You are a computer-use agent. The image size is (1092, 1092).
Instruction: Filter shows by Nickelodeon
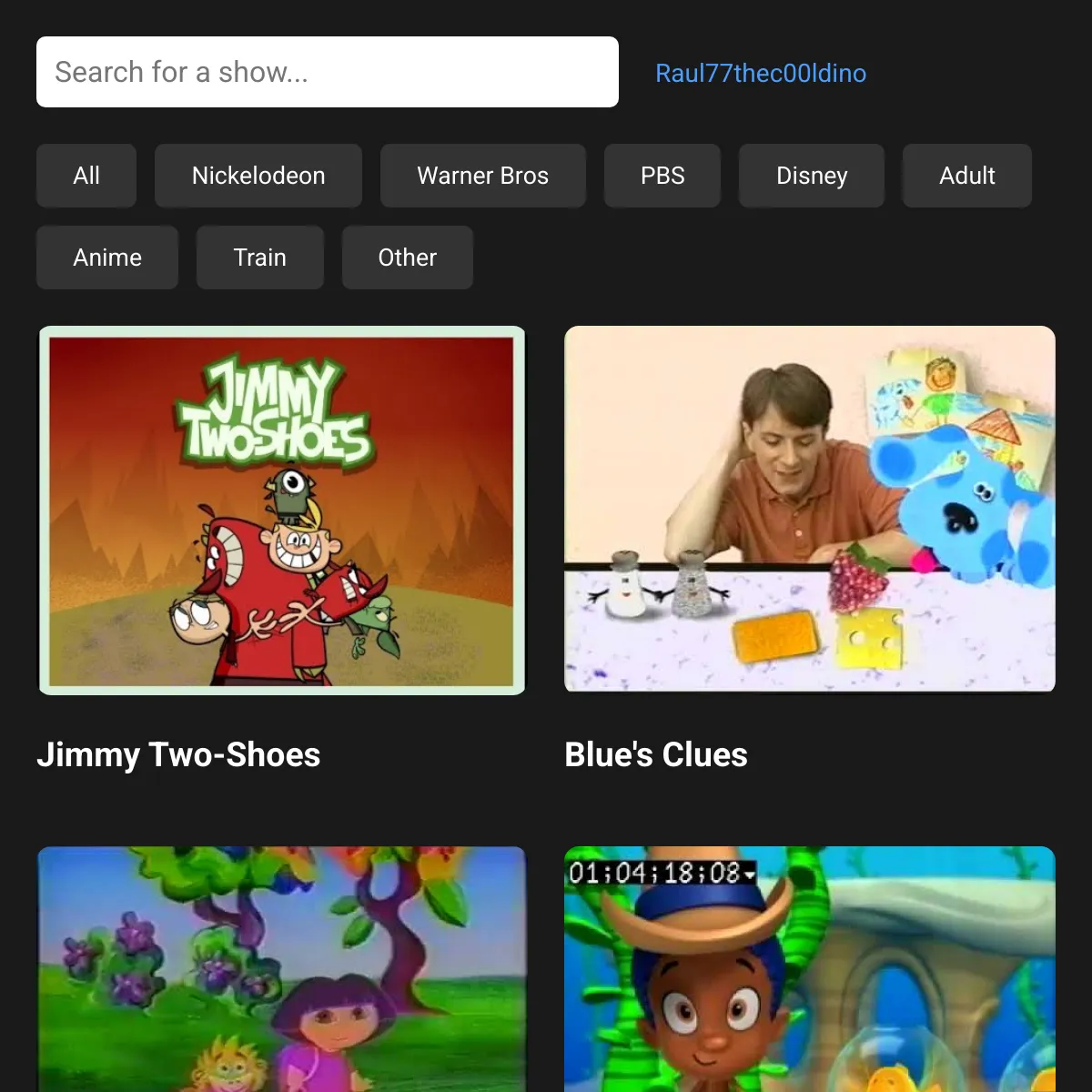pos(258,176)
